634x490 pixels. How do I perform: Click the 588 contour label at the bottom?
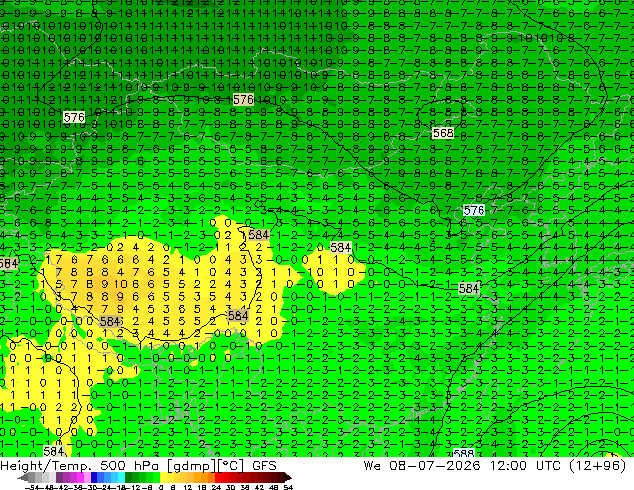pos(463,453)
